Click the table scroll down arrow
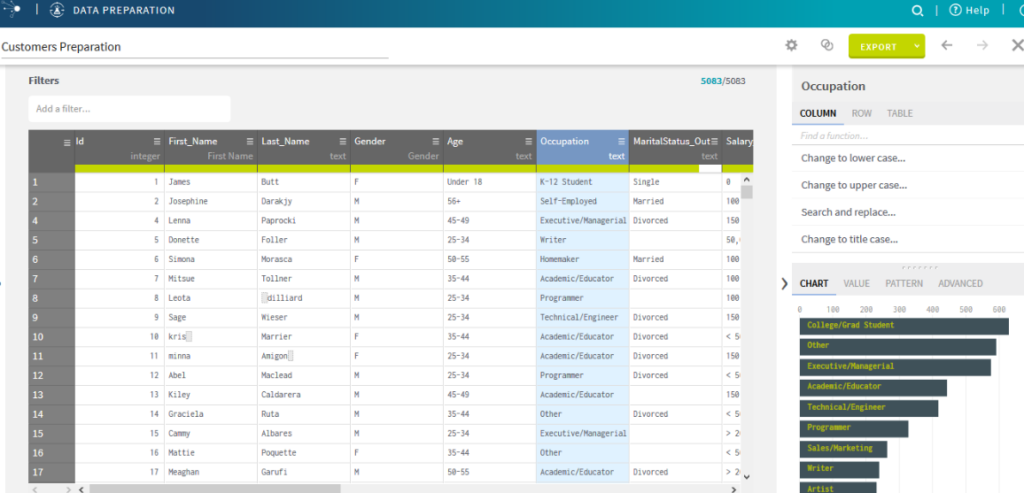 (x=747, y=477)
